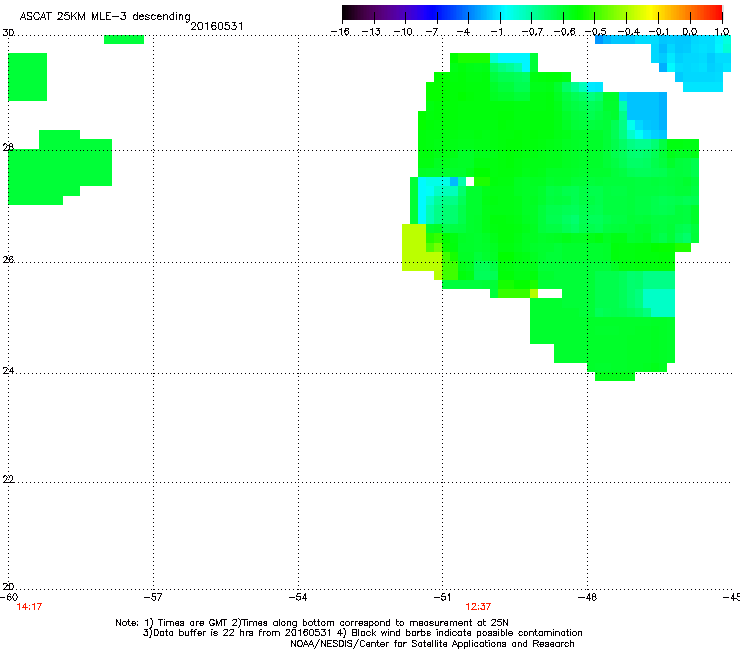Click the latitude label 20
The height and width of the screenshot is (650, 740).
pyautogui.click(x=8, y=587)
